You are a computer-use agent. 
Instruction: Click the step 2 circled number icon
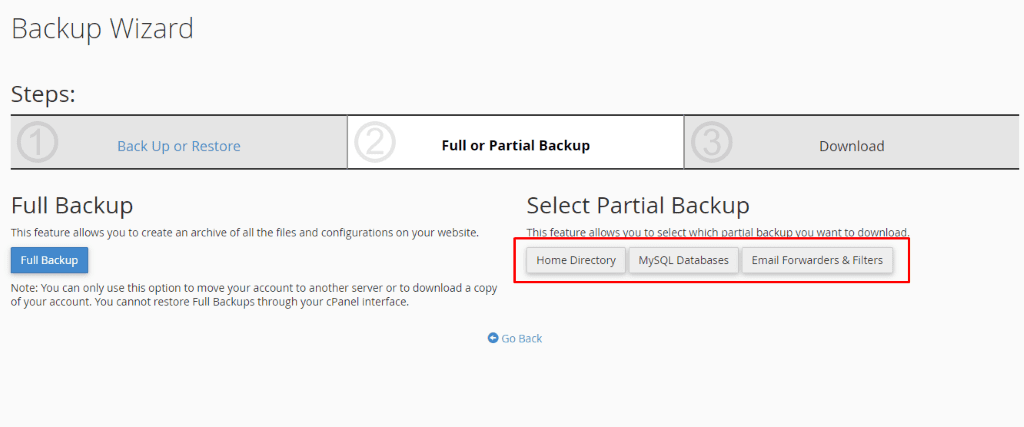point(375,143)
